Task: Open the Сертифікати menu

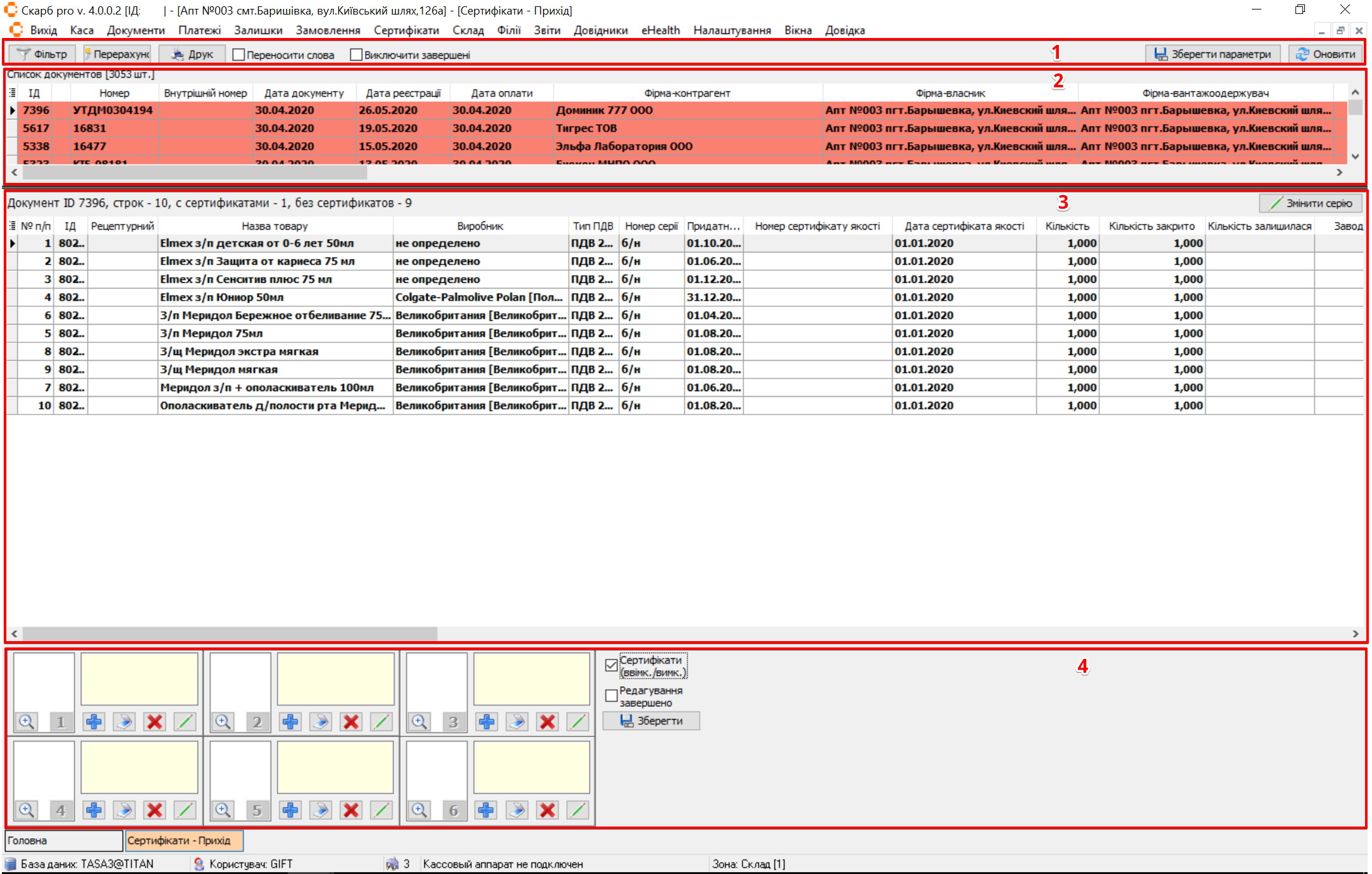Action: tap(406, 30)
